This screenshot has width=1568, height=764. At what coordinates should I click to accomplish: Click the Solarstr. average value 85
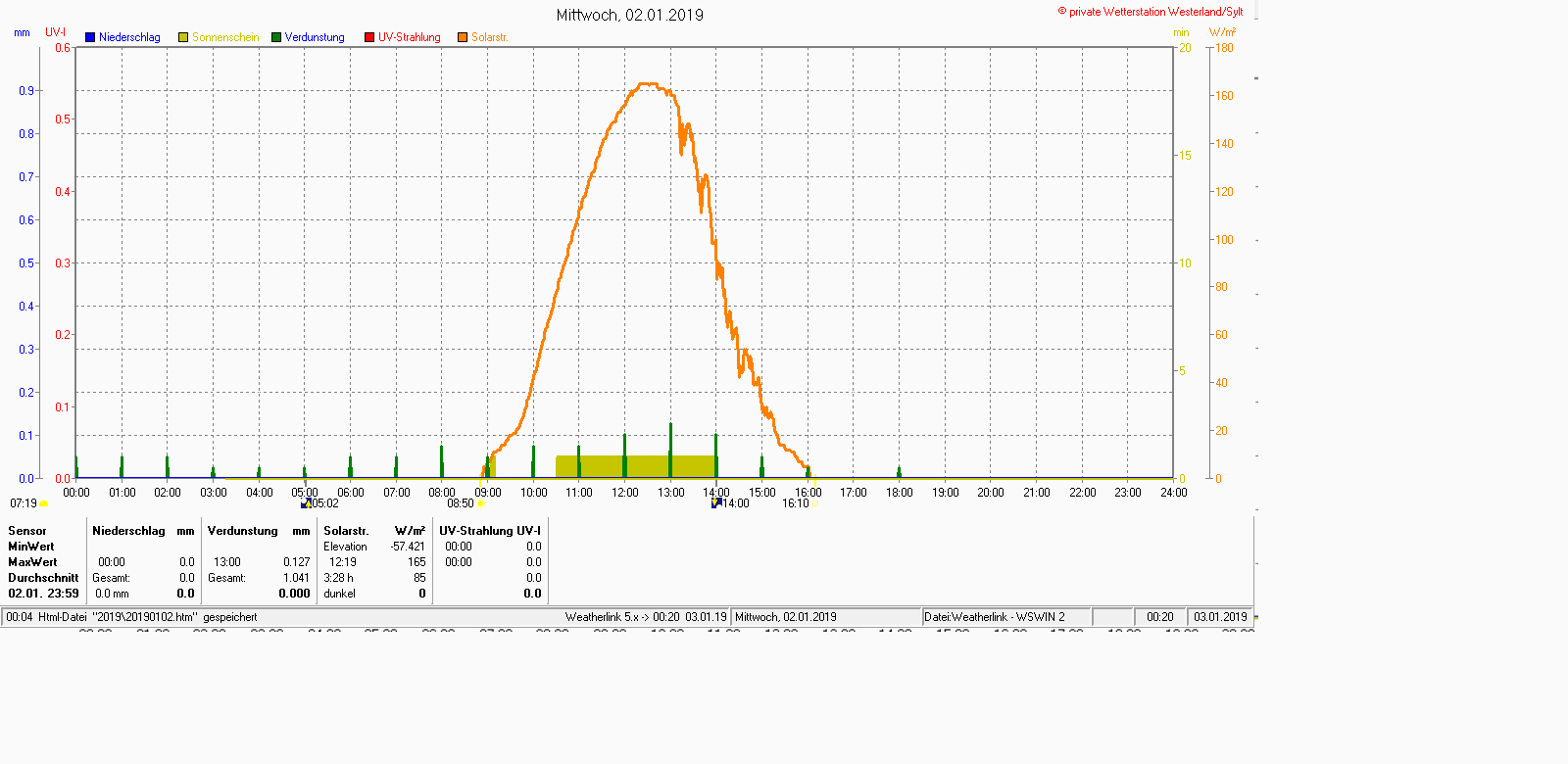[419, 578]
